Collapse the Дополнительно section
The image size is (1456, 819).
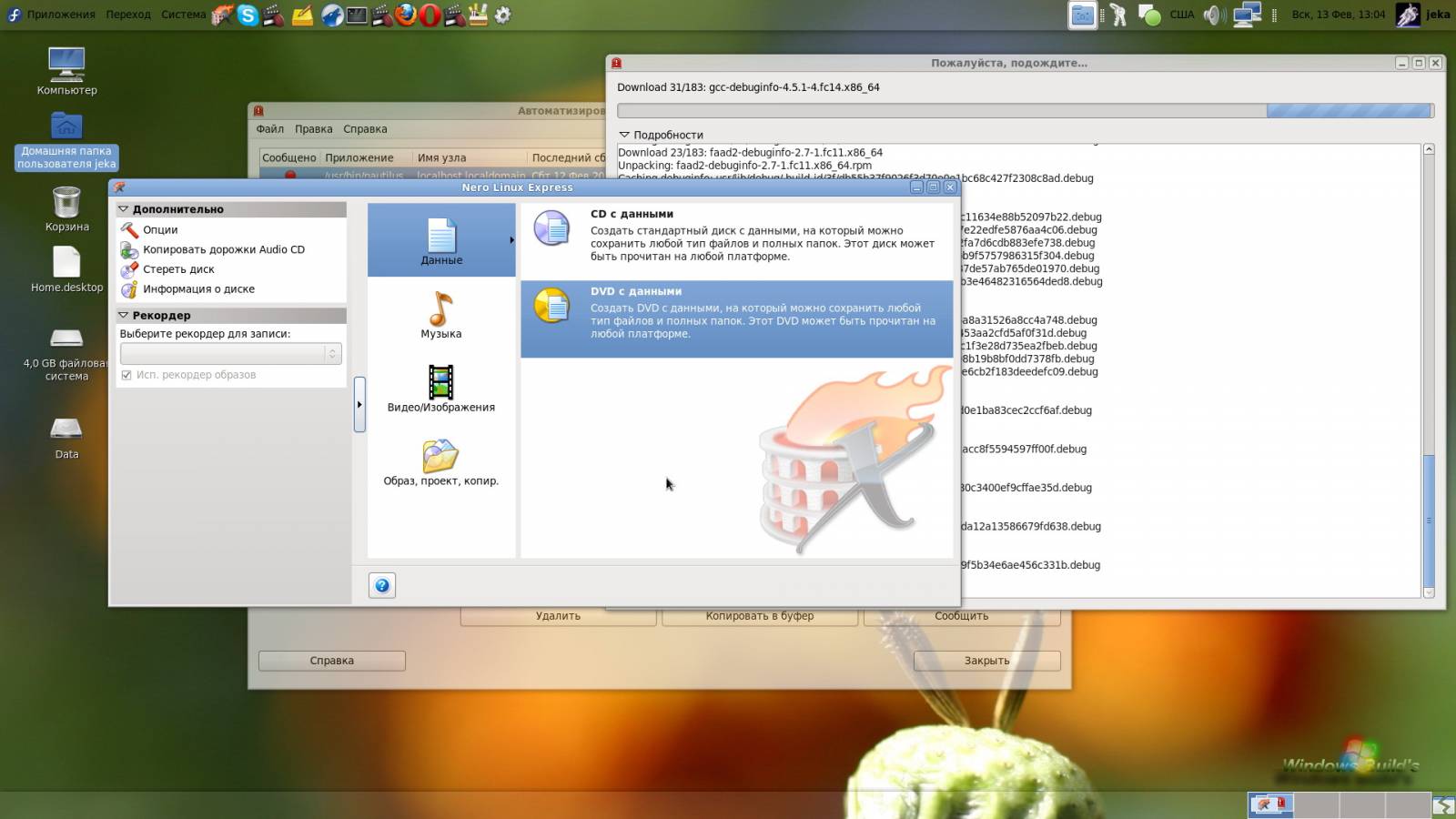pos(124,209)
